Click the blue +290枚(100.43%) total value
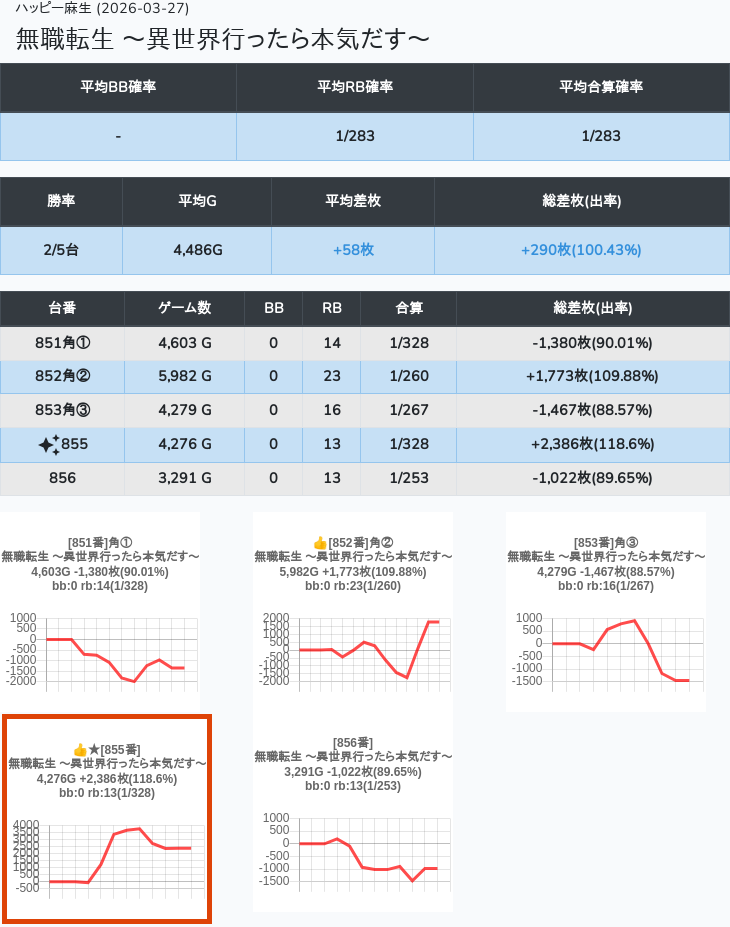The image size is (730, 927). pos(581,250)
